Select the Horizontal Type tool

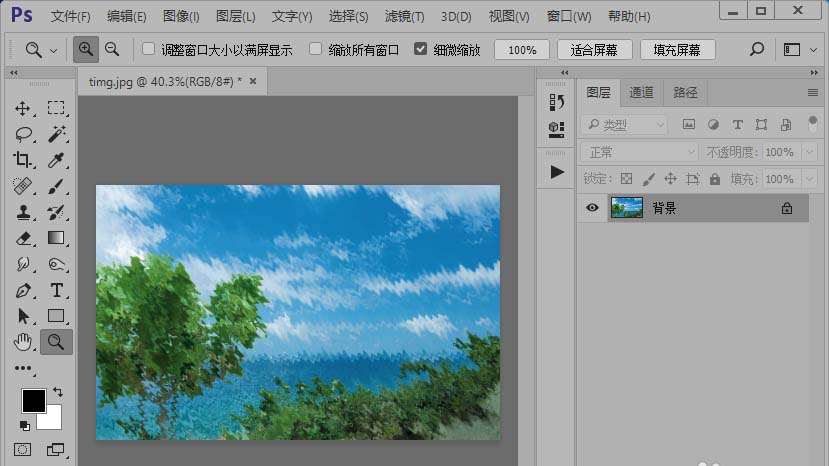point(57,290)
